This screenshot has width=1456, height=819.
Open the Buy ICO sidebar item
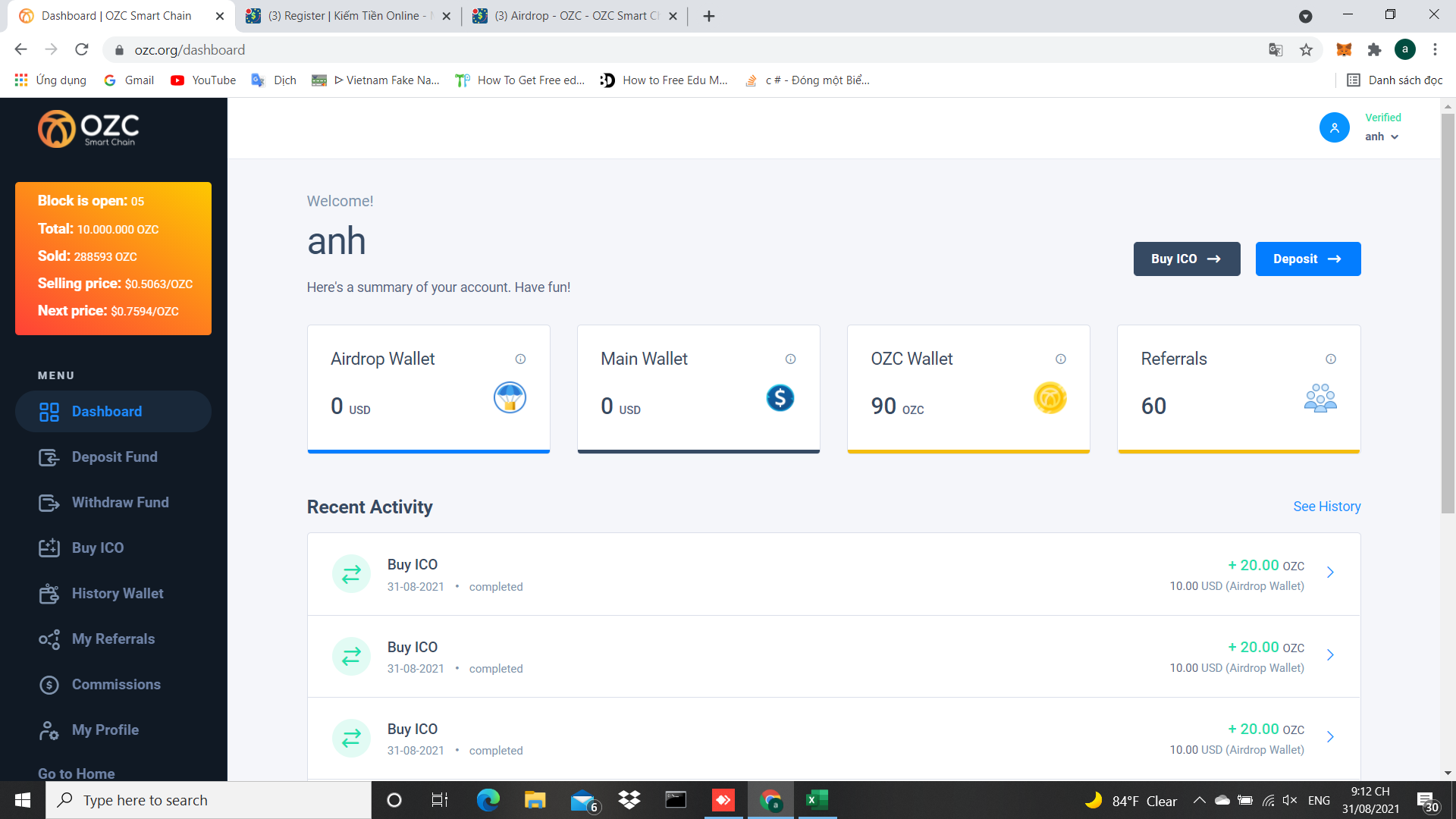[x=113, y=548]
